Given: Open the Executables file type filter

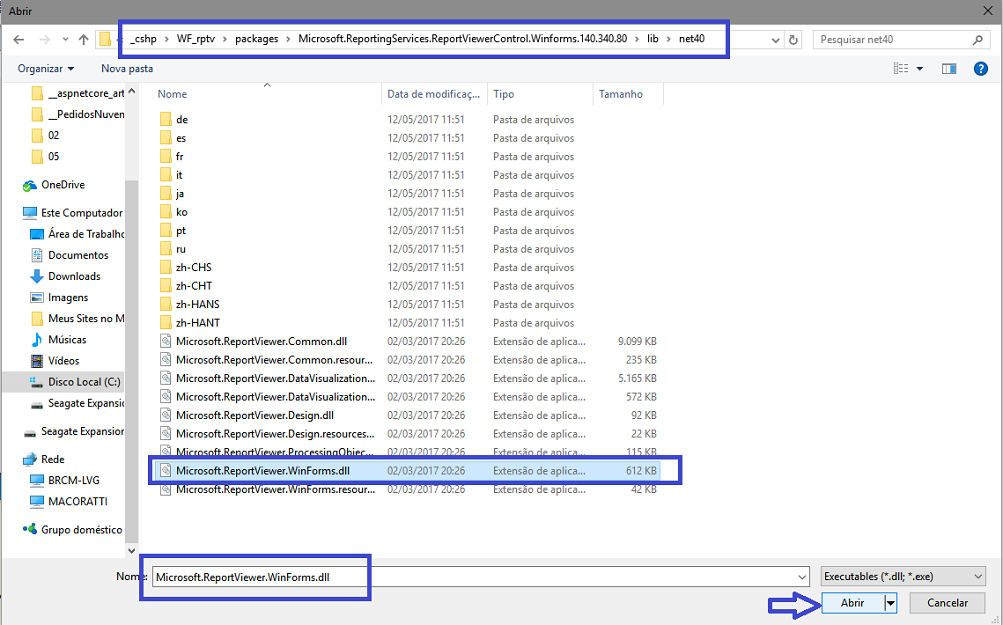Looking at the screenshot, I should click(903, 577).
